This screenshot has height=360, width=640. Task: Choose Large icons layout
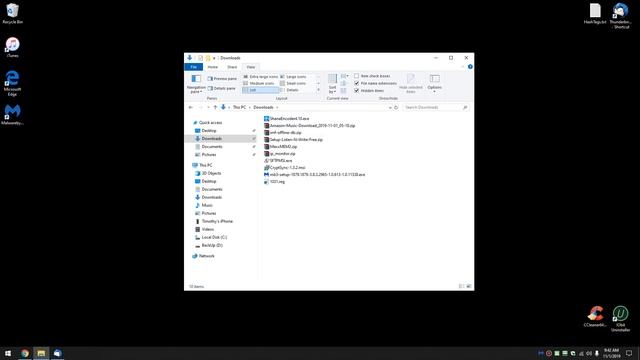pyautogui.click(x=293, y=77)
